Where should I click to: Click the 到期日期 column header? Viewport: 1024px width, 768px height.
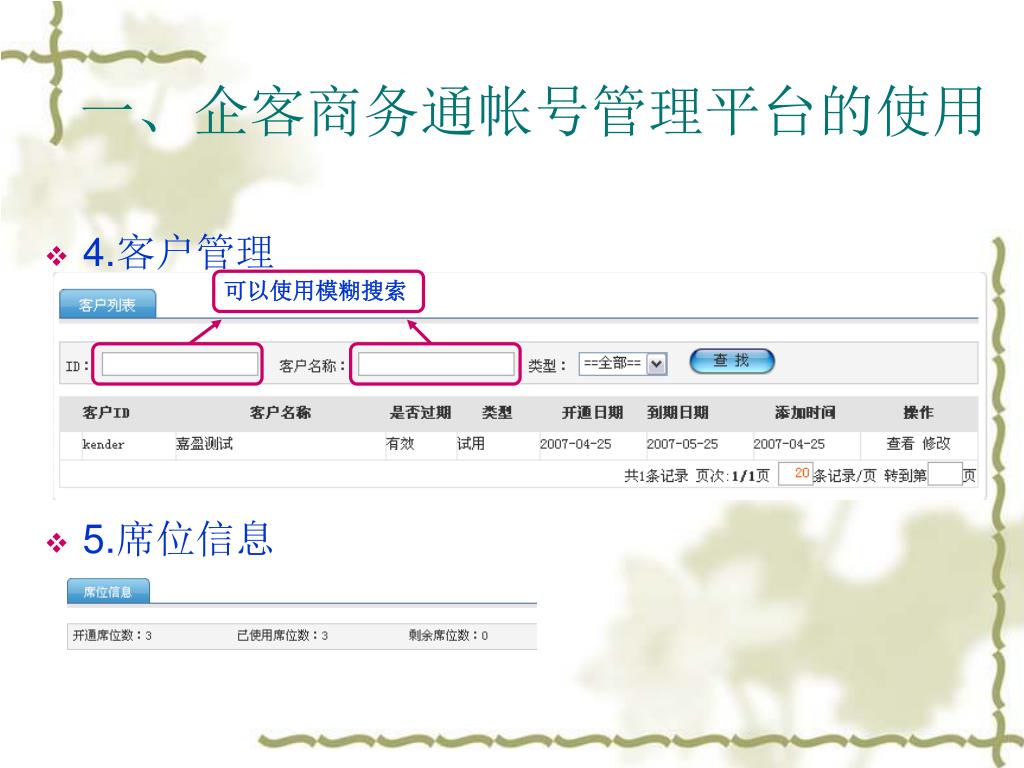(x=677, y=413)
